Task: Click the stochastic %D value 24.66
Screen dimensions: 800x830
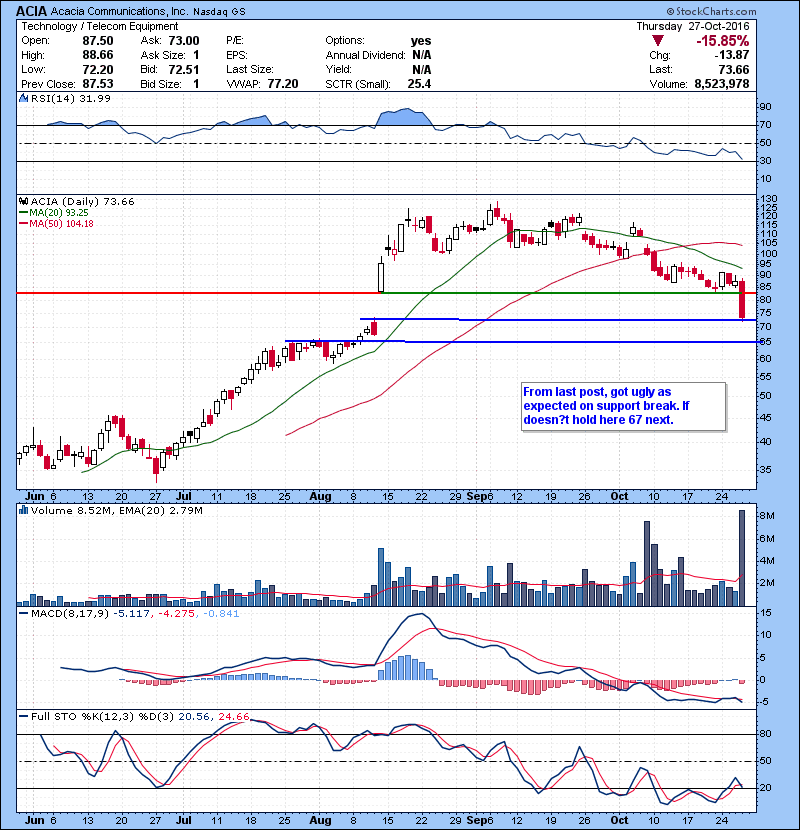Action: 234,717
